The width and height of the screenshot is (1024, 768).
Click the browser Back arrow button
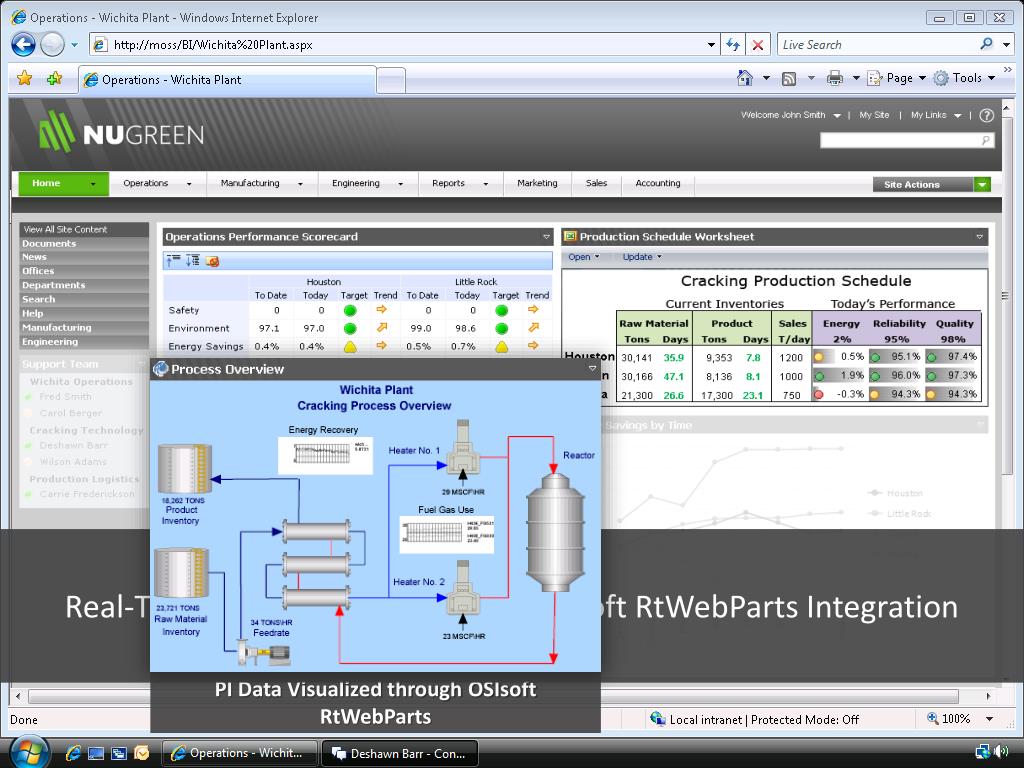(24, 44)
